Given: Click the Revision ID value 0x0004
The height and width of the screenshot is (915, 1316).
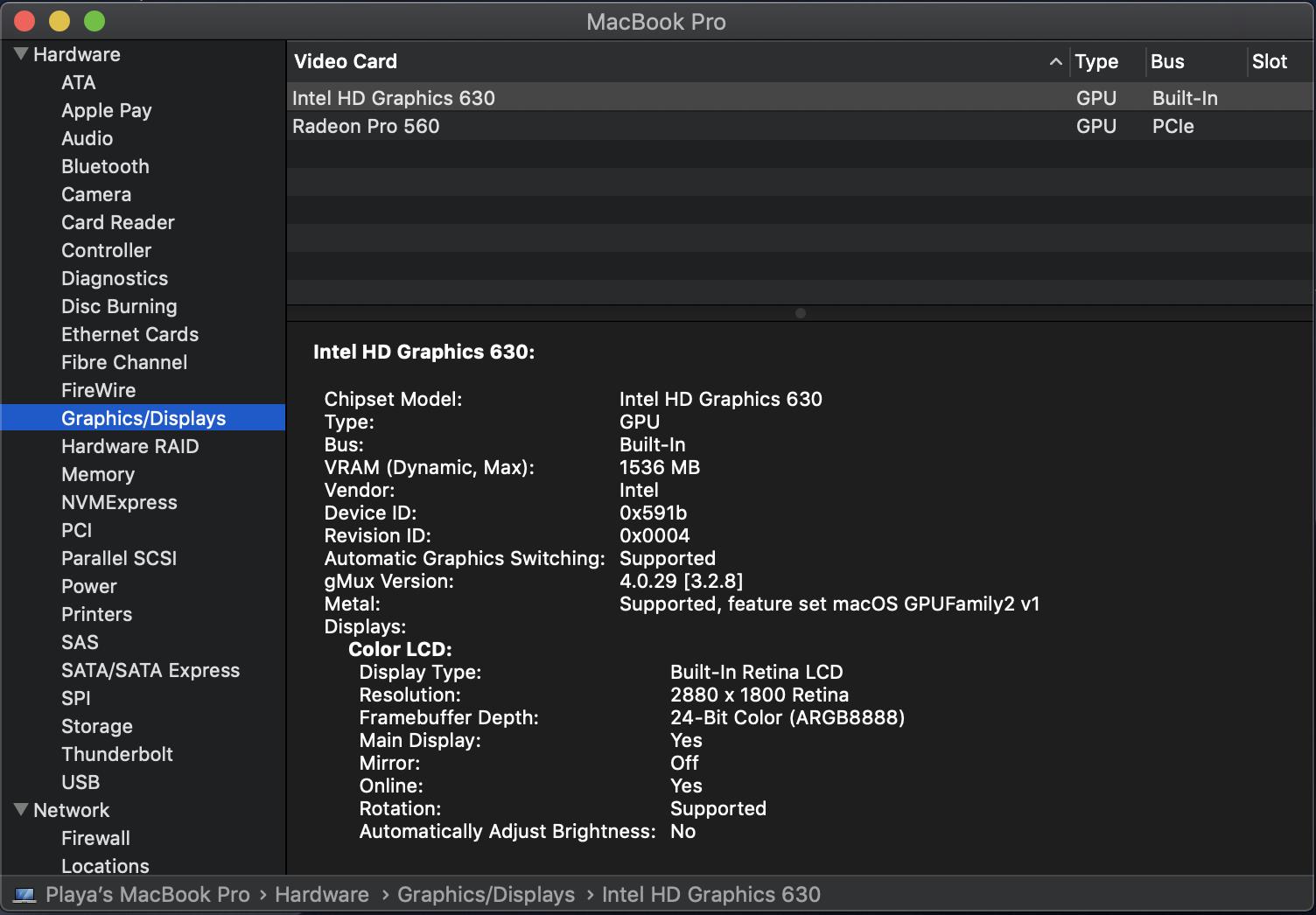Looking at the screenshot, I should (654, 535).
